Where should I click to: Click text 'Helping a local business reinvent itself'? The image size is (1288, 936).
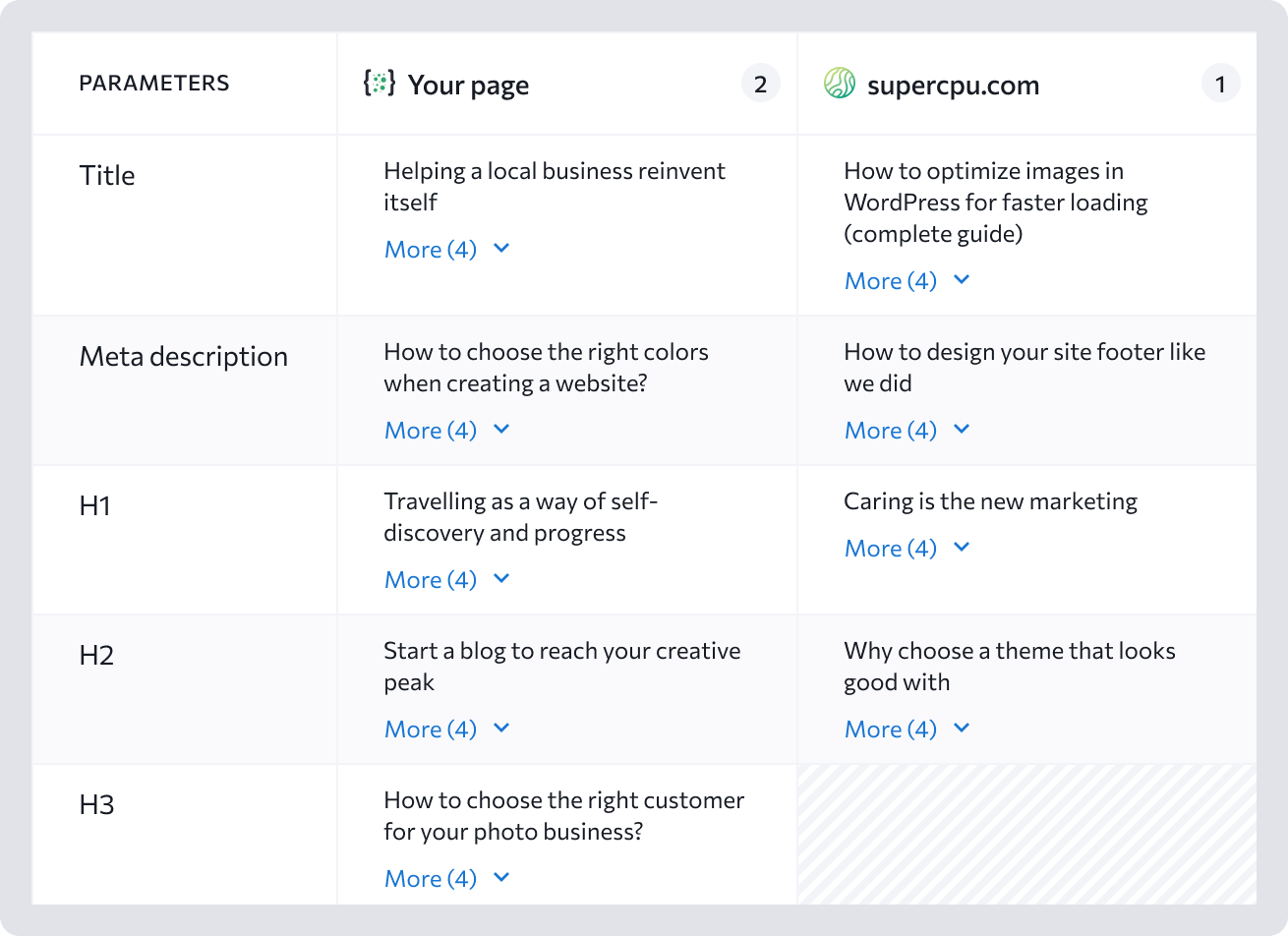[x=555, y=187]
